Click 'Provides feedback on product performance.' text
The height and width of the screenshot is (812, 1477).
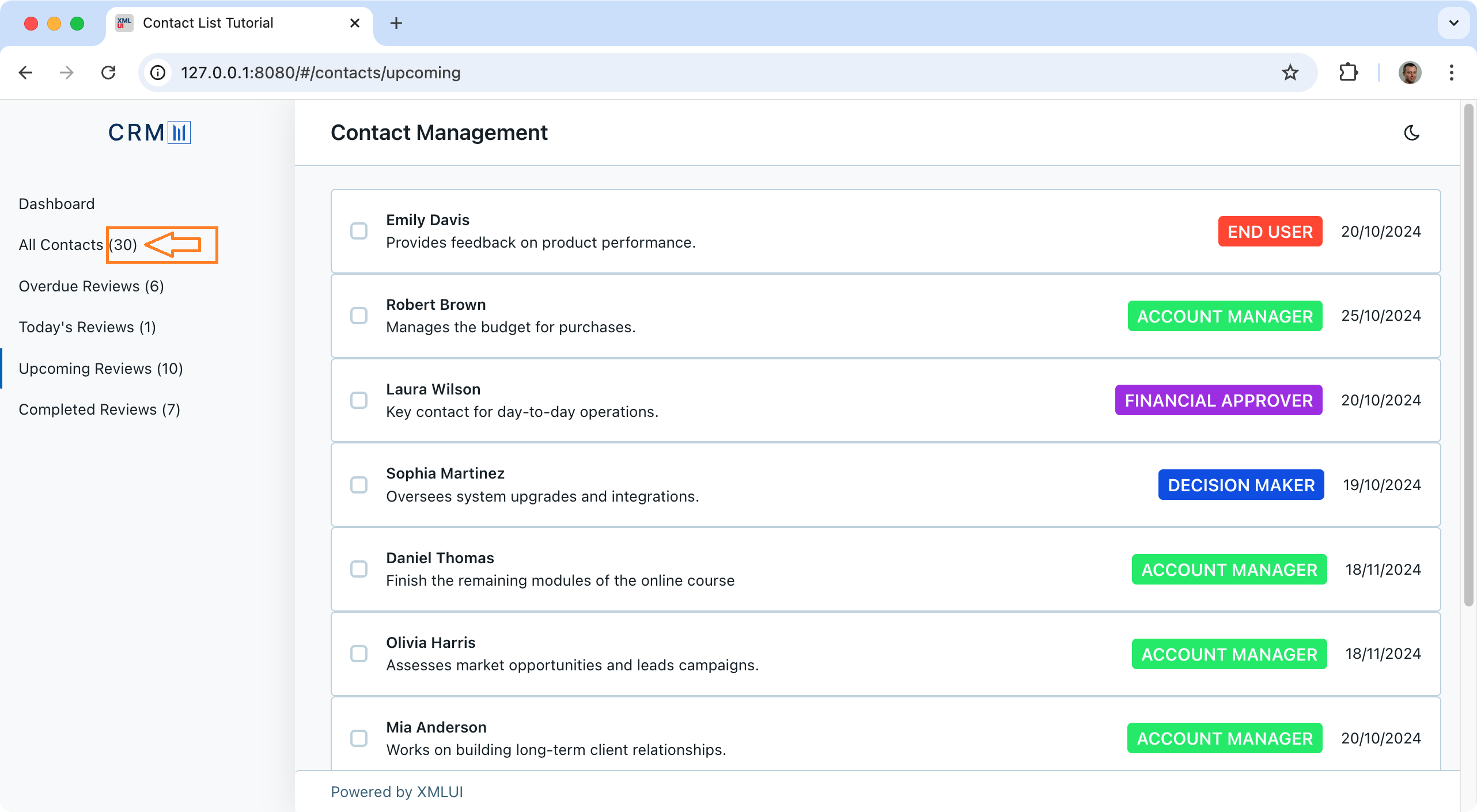click(541, 242)
